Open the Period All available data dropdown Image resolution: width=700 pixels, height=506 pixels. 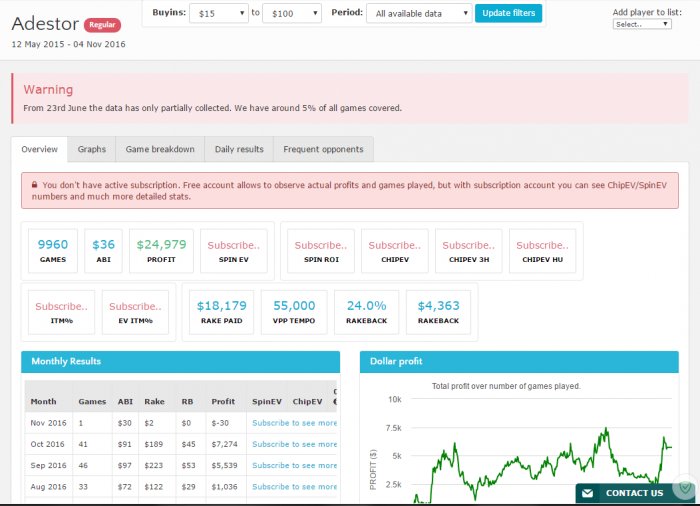point(419,13)
